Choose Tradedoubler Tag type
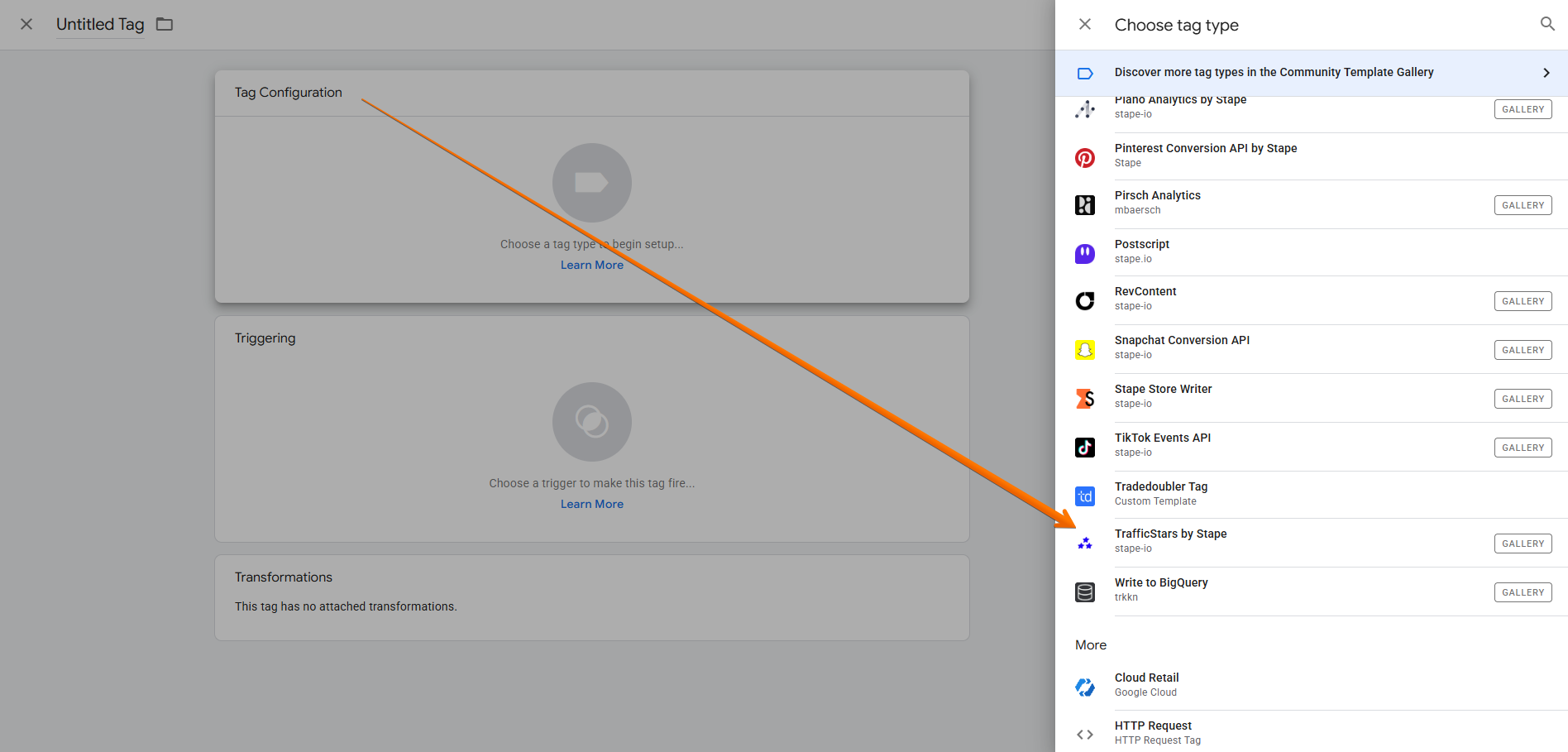 click(x=1312, y=494)
